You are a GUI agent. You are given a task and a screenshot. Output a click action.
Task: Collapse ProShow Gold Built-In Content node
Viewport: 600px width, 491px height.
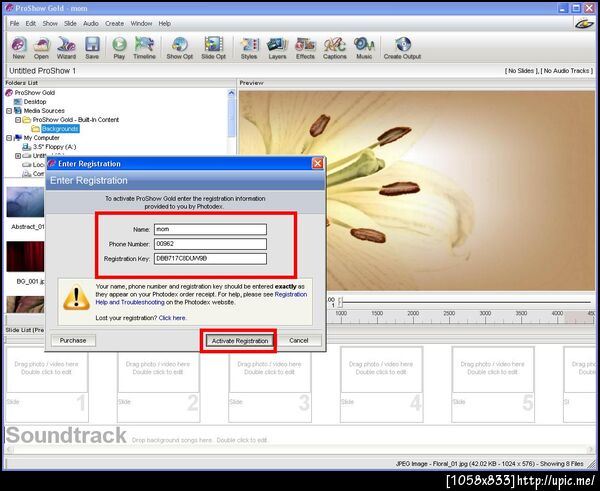click(18, 120)
